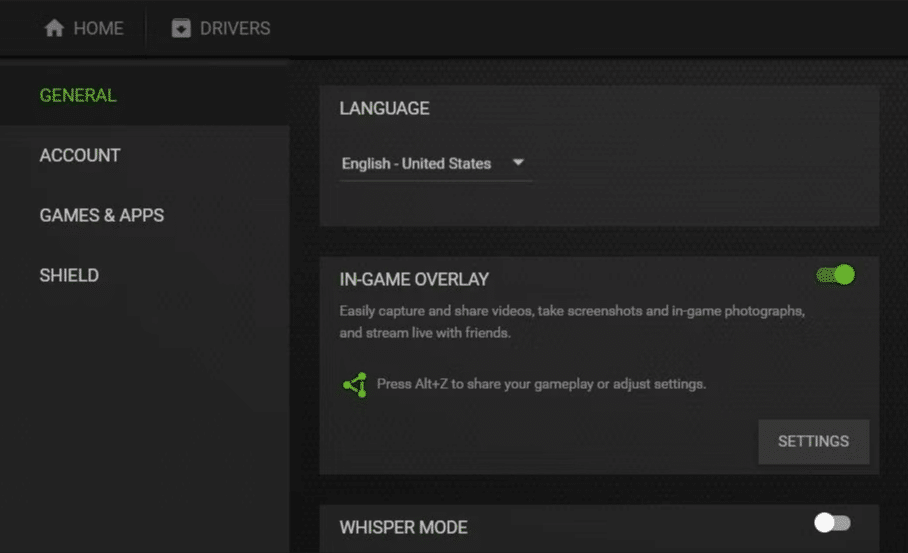
Task: Click the language dropdown arrow
Action: click(518, 163)
